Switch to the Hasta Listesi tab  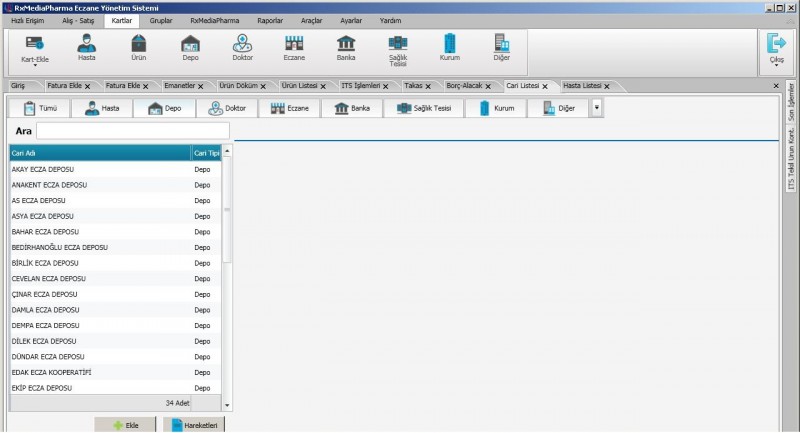587,86
